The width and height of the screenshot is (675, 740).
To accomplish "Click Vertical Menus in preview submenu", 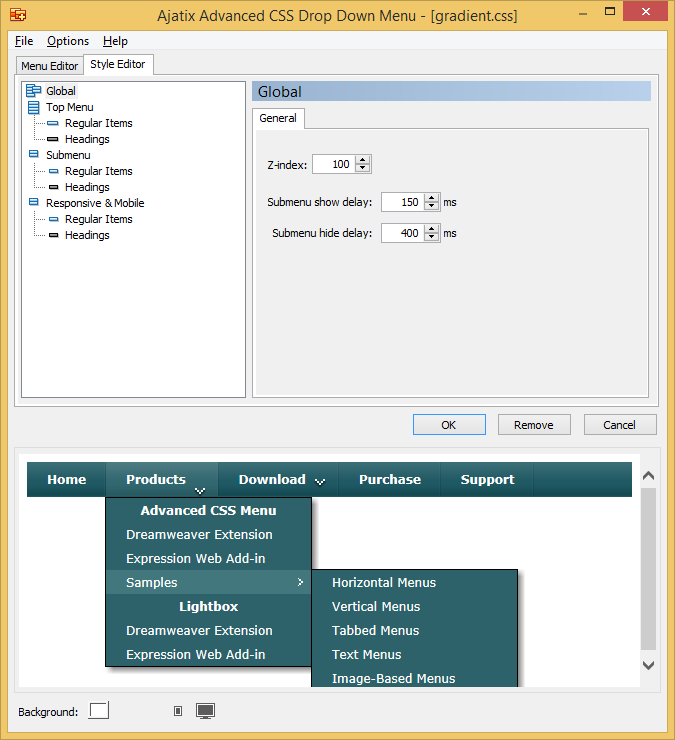I will pyautogui.click(x=414, y=606).
